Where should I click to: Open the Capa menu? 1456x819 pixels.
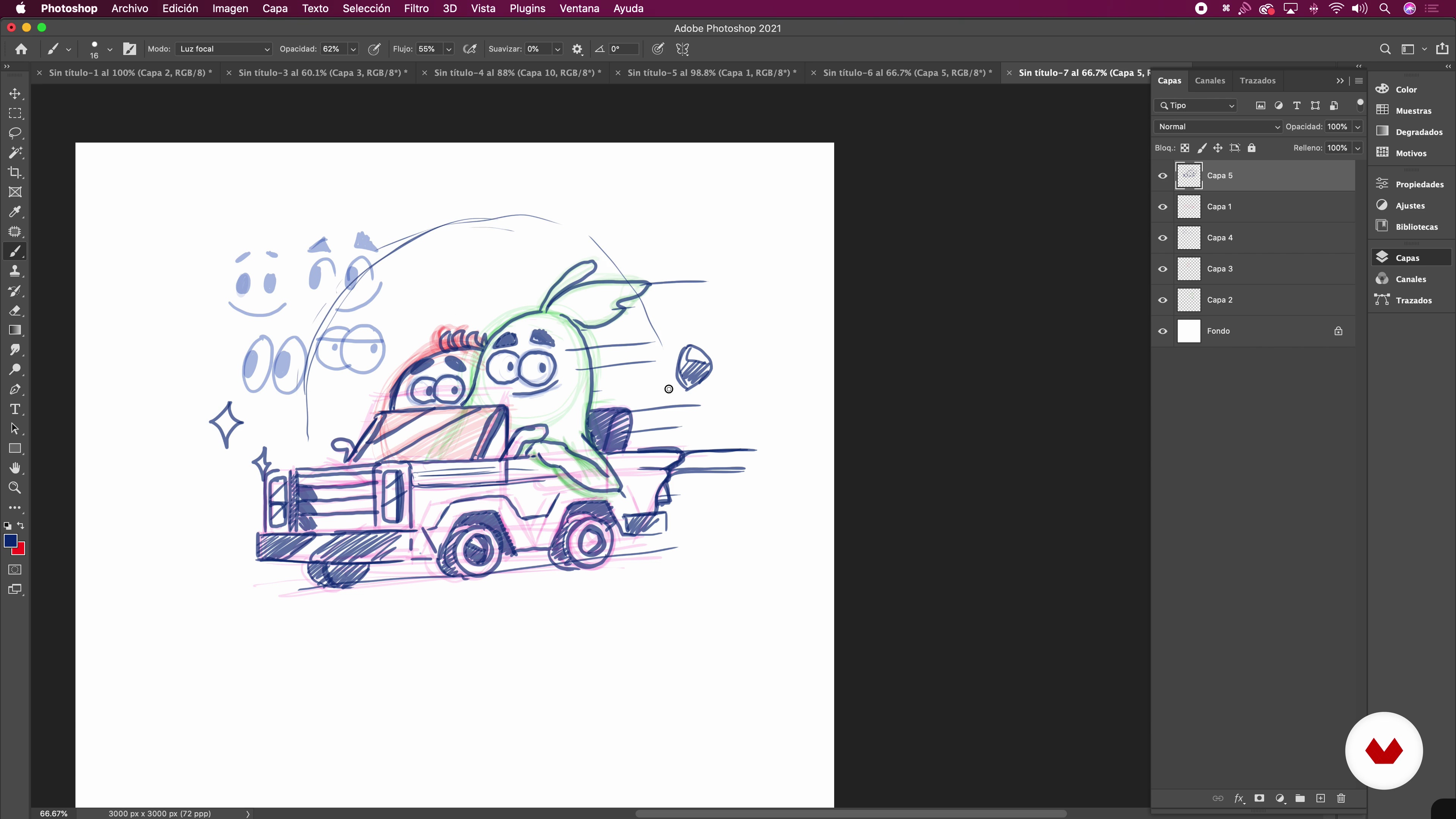pyautogui.click(x=275, y=8)
